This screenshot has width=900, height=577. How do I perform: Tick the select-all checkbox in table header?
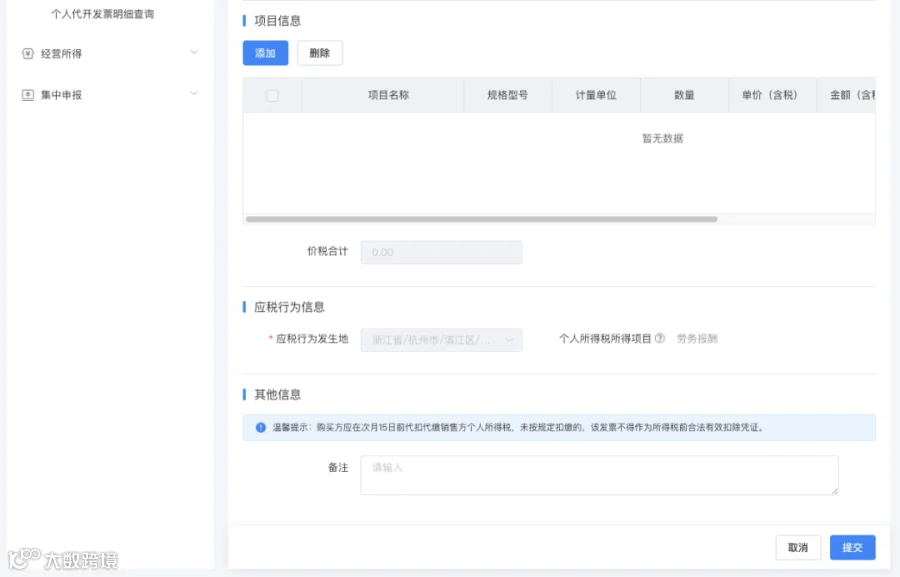272,95
